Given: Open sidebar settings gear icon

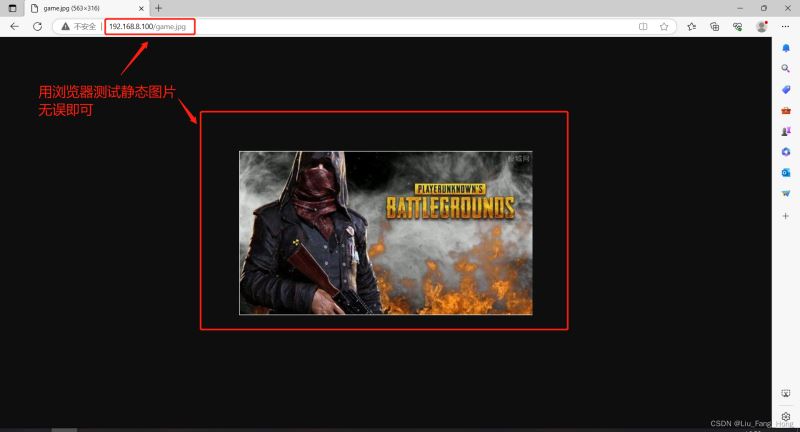Looking at the screenshot, I should pyautogui.click(x=786, y=416).
